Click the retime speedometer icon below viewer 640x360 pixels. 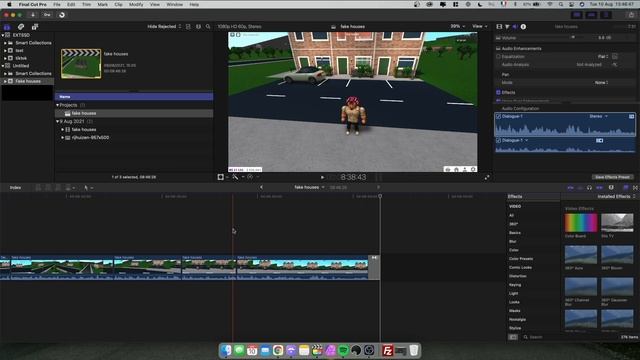[x=250, y=177]
